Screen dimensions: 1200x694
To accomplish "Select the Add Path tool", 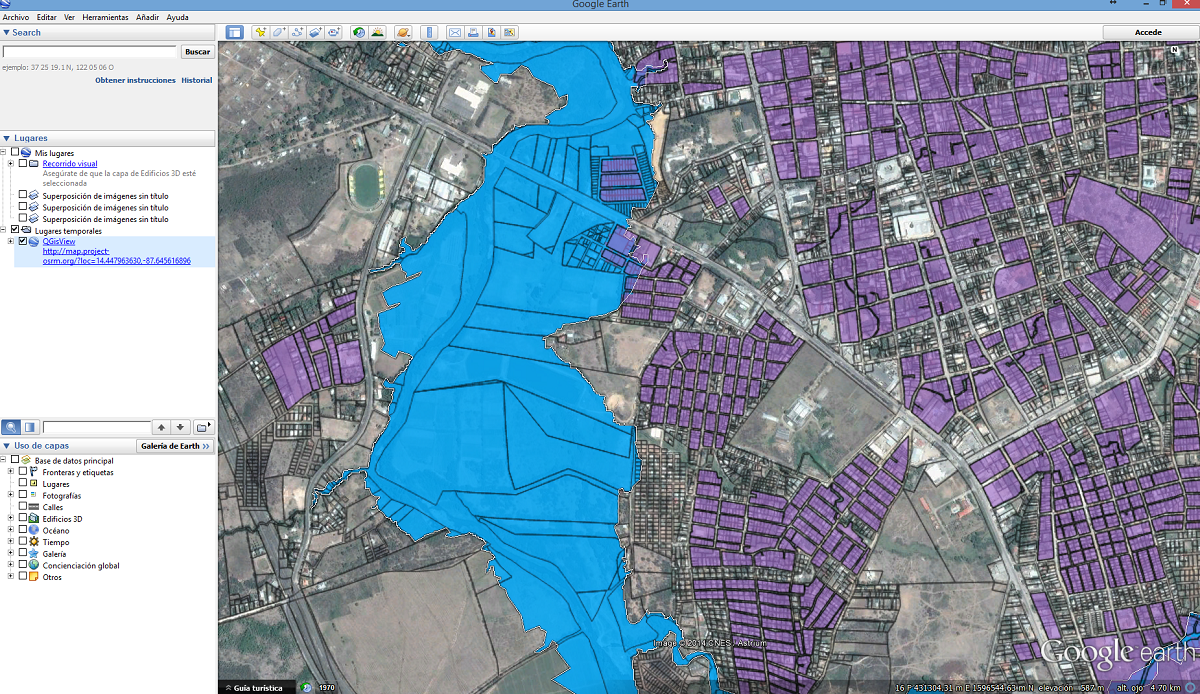I will (x=296, y=33).
